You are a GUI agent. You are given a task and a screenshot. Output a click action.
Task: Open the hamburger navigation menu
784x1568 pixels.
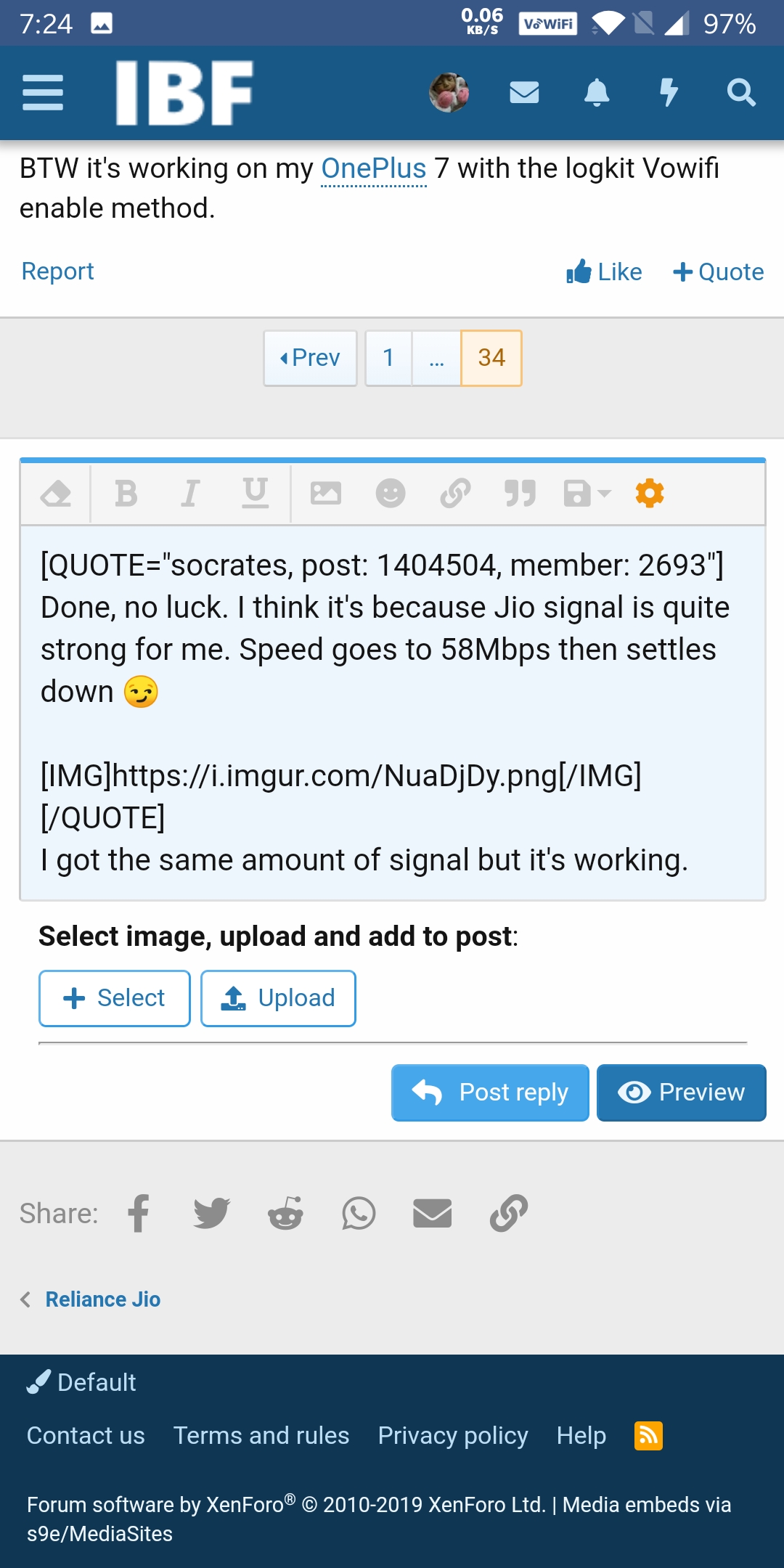pos(43,93)
